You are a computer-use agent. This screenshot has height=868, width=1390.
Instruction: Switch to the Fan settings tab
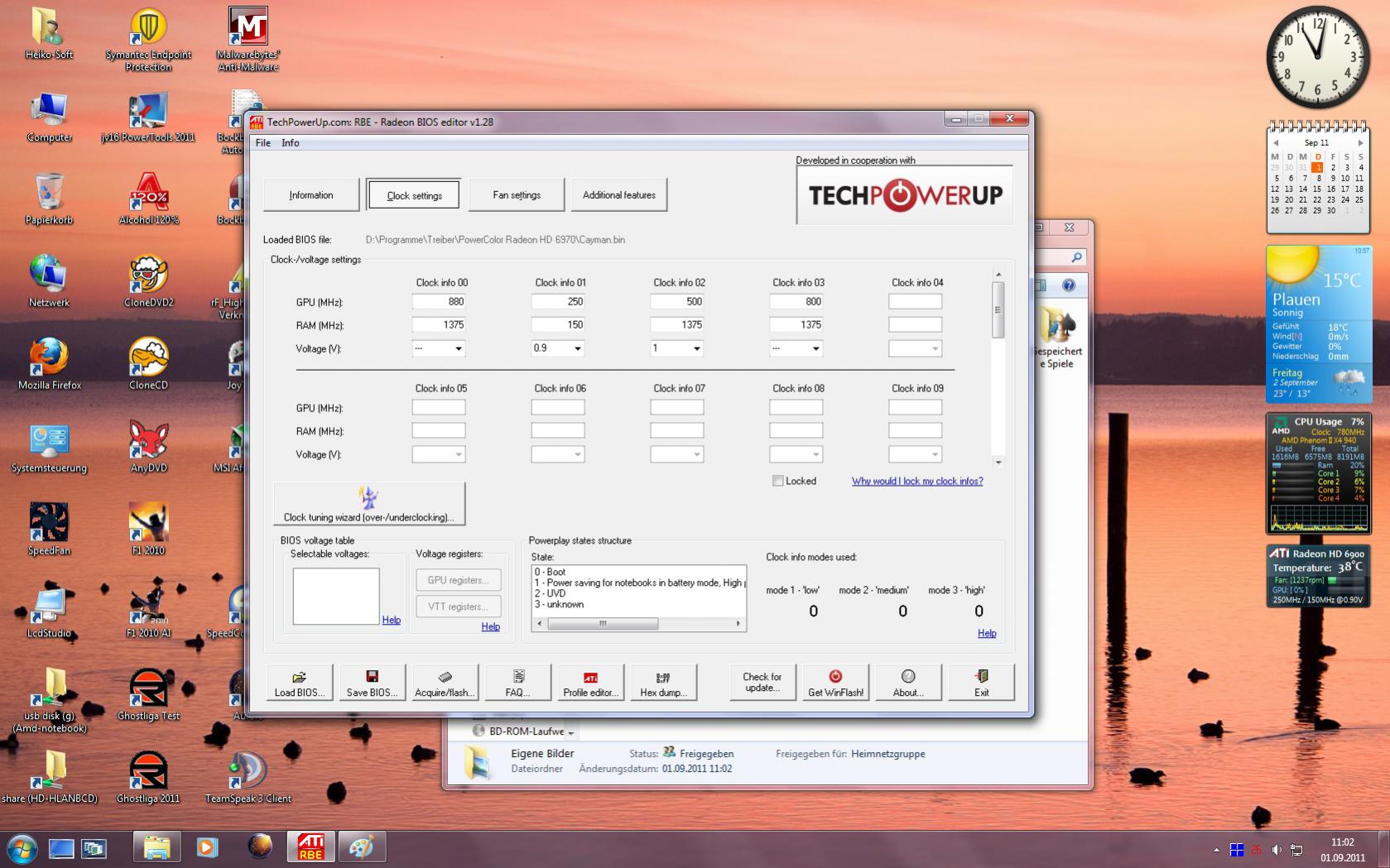coord(517,195)
